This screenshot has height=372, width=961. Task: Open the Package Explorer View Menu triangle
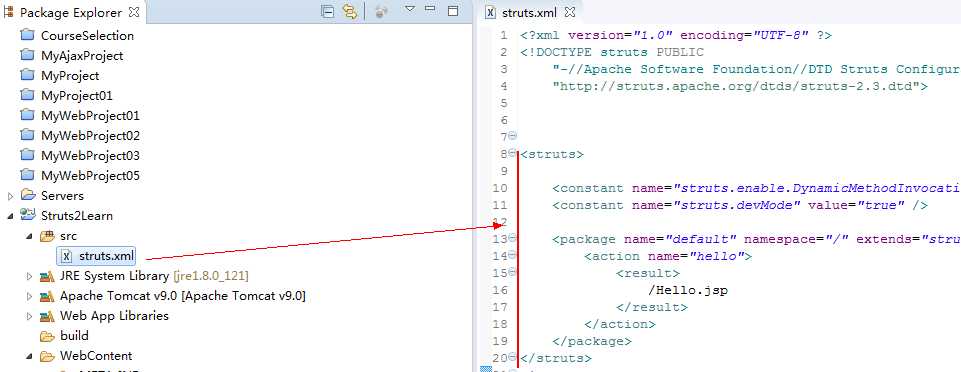410,9
